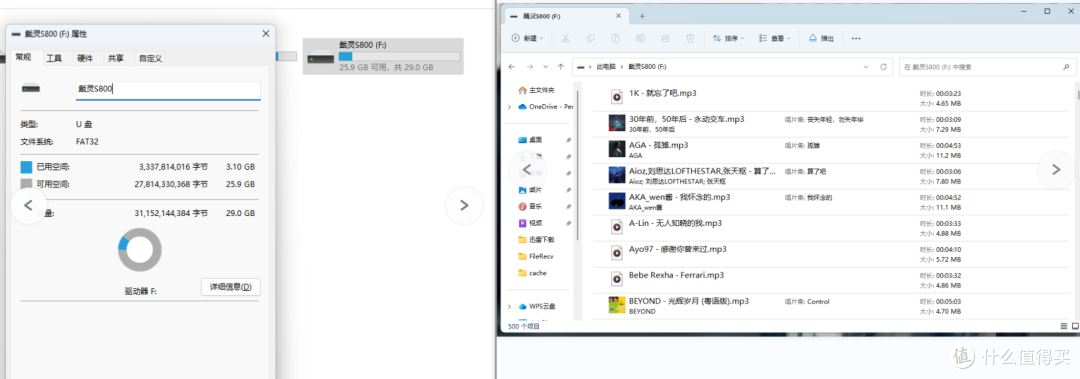Viewport: 1080px width, 379px height.
Task: Open the 排序 sort dropdown
Action: [729, 39]
